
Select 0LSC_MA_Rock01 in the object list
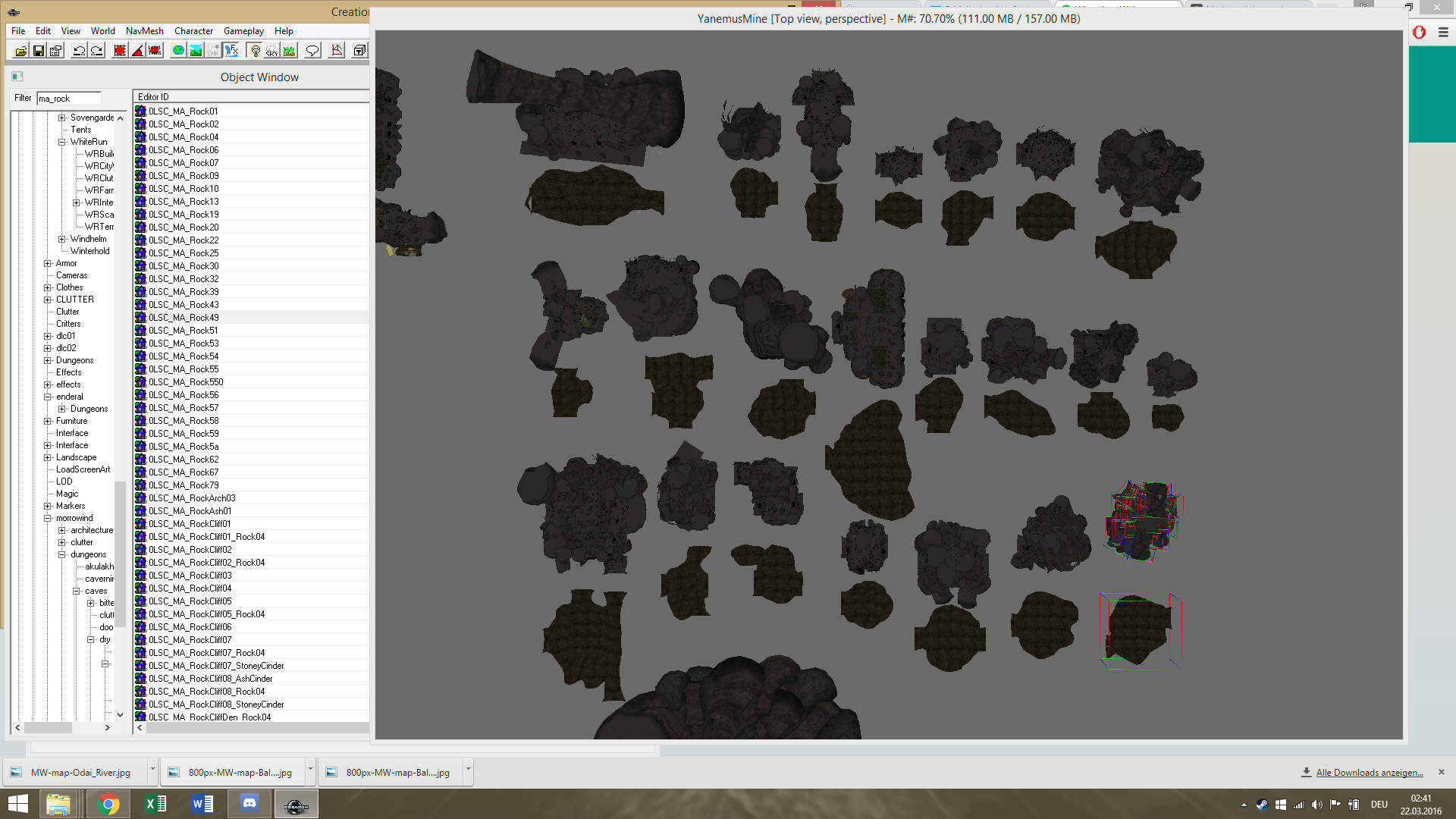tap(184, 111)
